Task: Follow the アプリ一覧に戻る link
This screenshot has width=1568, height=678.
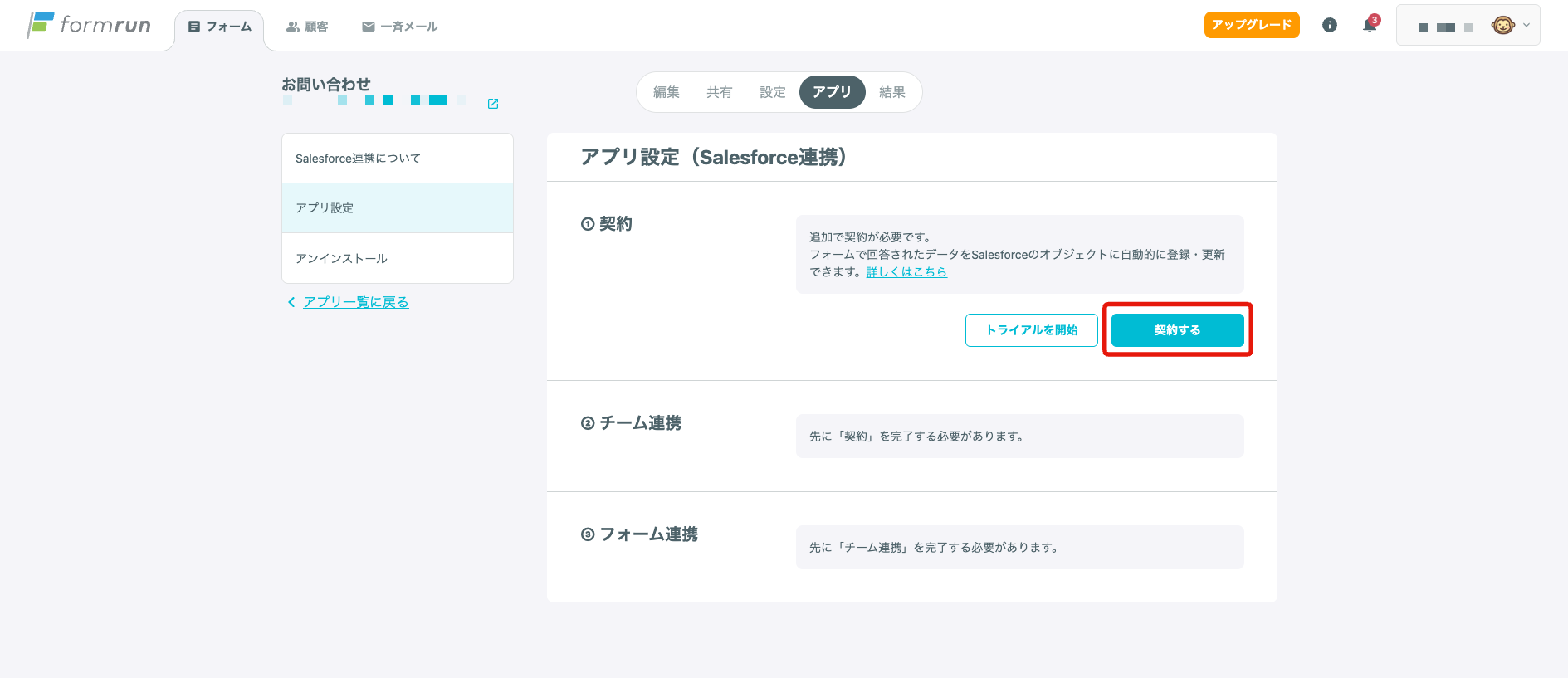Action: tap(356, 302)
